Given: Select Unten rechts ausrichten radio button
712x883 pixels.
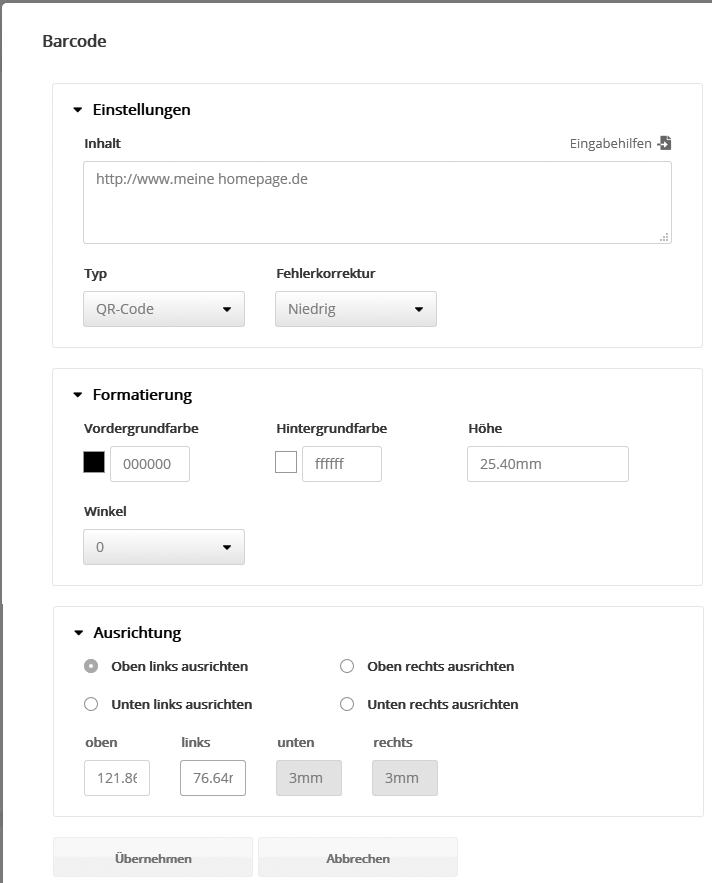Looking at the screenshot, I should 347,704.
